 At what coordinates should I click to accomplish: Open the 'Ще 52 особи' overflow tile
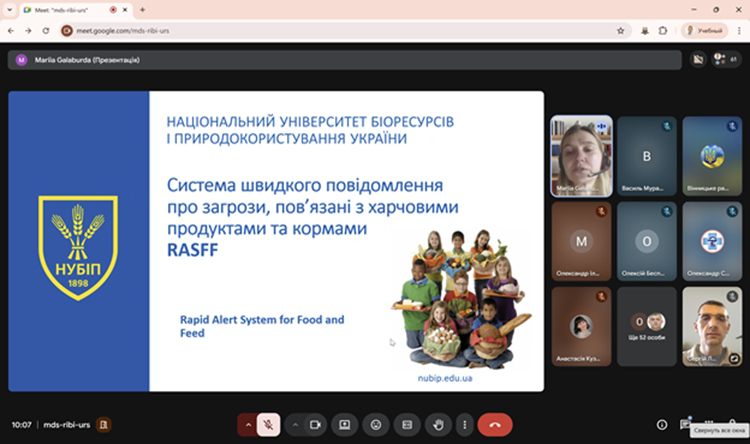pyautogui.click(x=647, y=327)
